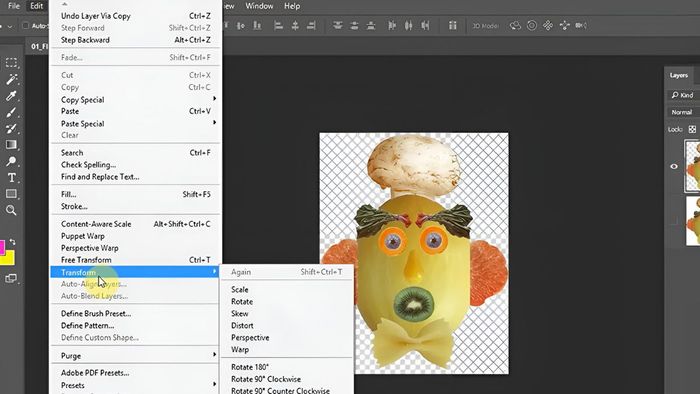Viewport: 700px width, 394px height.
Task: Select the Eyedropper tool
Action: 11,95
